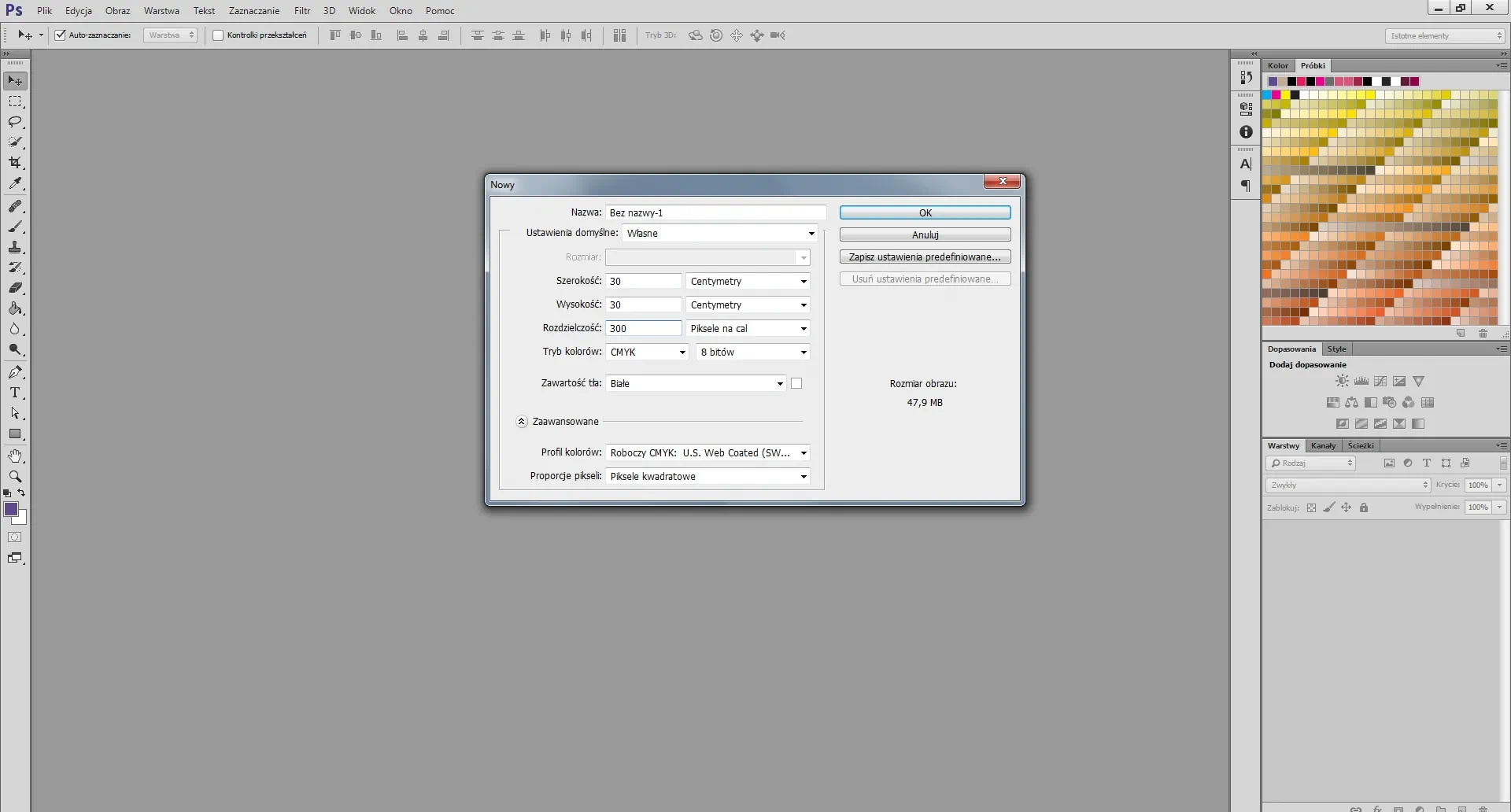Choose the Horizontal Type tool
This screenshot has width=1511, height=812.
click(x=15, y=393)
